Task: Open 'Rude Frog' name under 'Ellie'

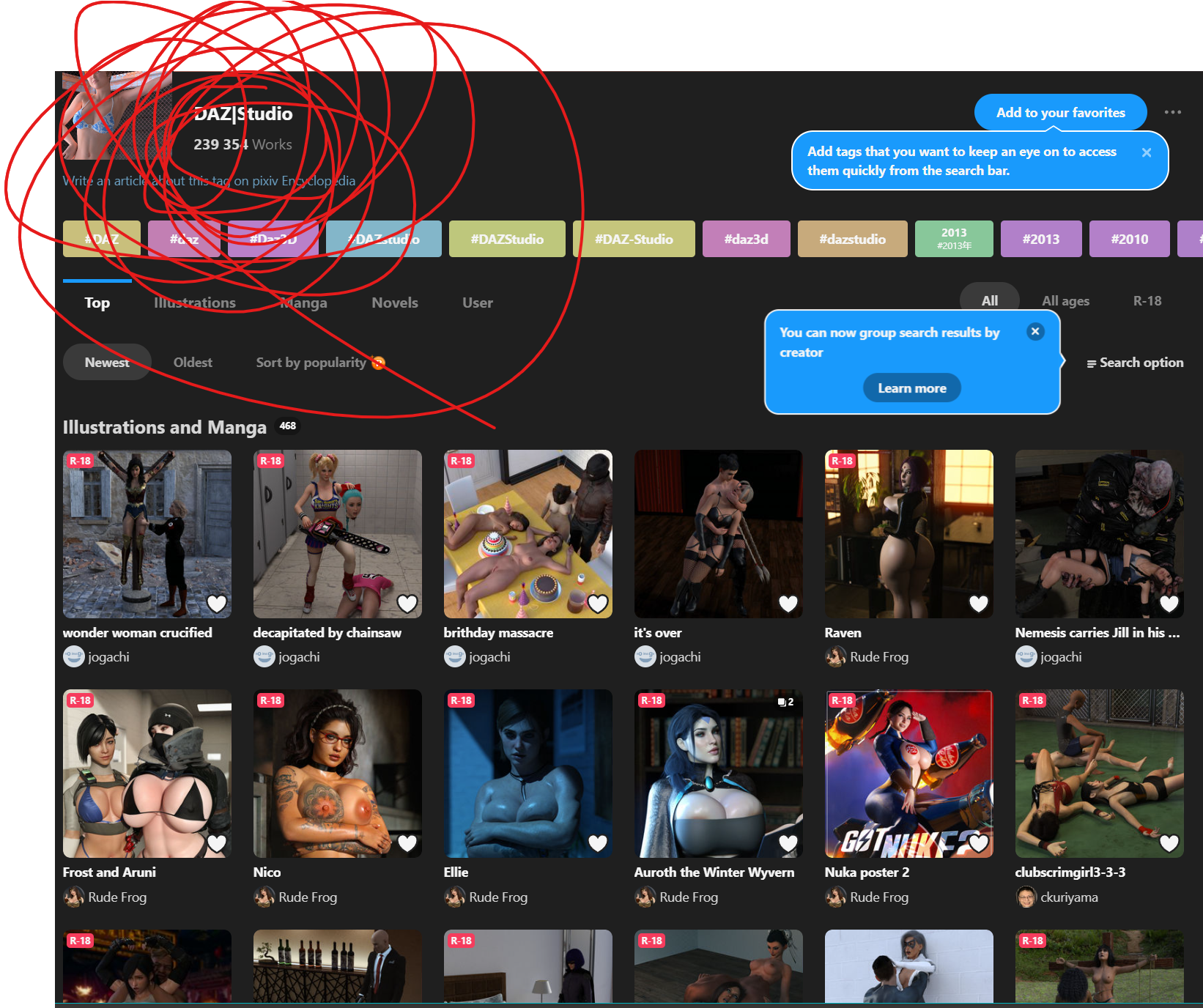Action: click(x=498, y=897)
